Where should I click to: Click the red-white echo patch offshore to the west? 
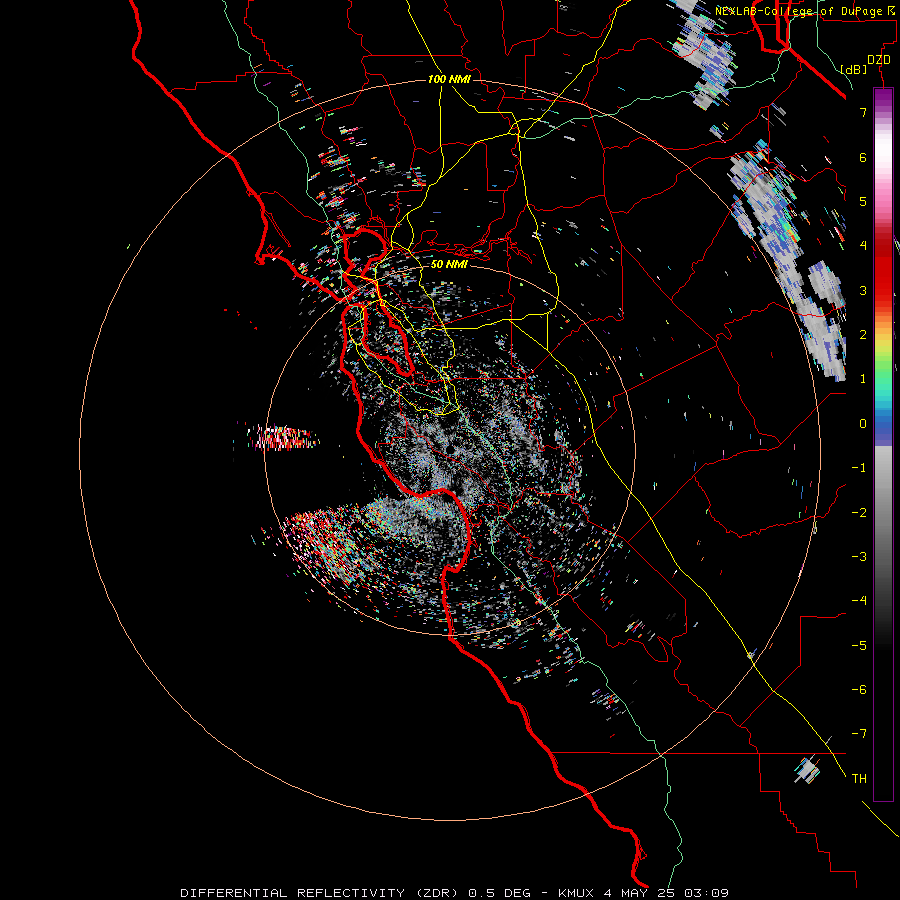(282, 437)
